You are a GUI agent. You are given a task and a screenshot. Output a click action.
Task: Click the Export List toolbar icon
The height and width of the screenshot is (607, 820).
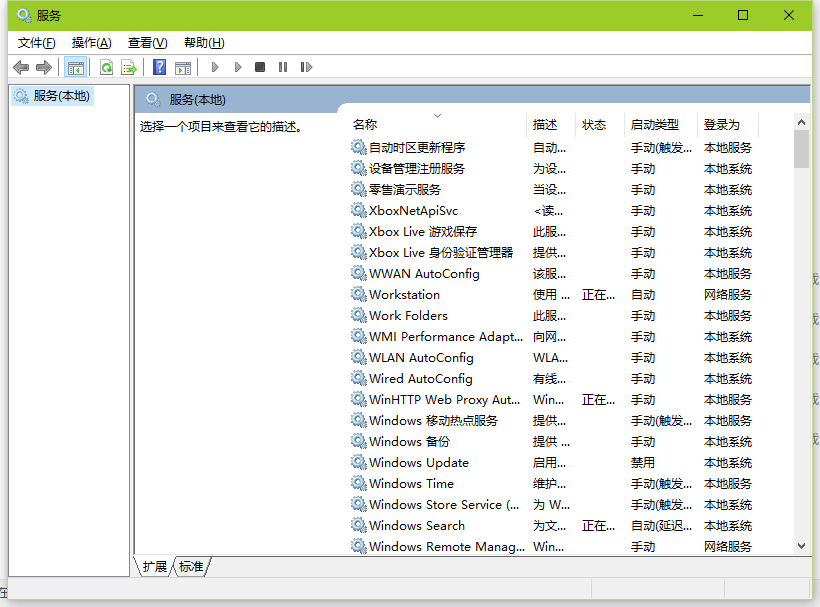click(130, 66)
